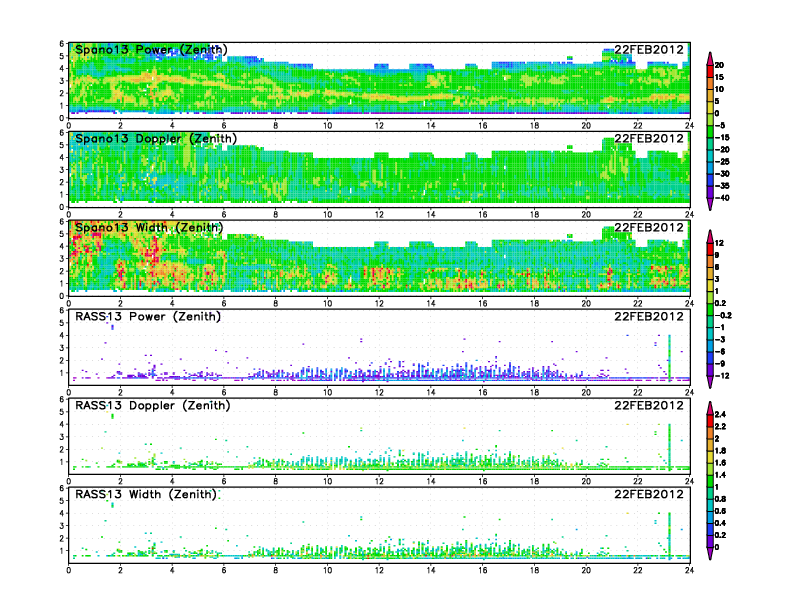The height and width of the screenshot is (612, 792).
Task: Click hour 12 tick below Spano13 Power panel
Action: coord(379,126)
